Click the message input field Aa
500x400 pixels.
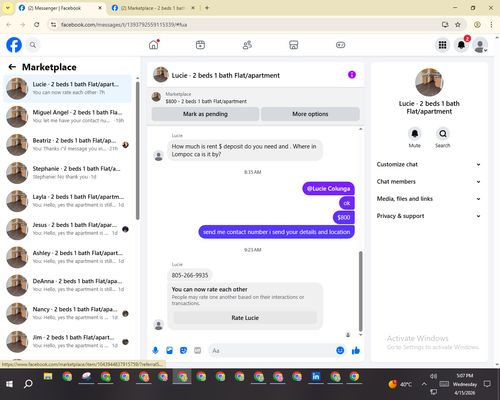272,350
